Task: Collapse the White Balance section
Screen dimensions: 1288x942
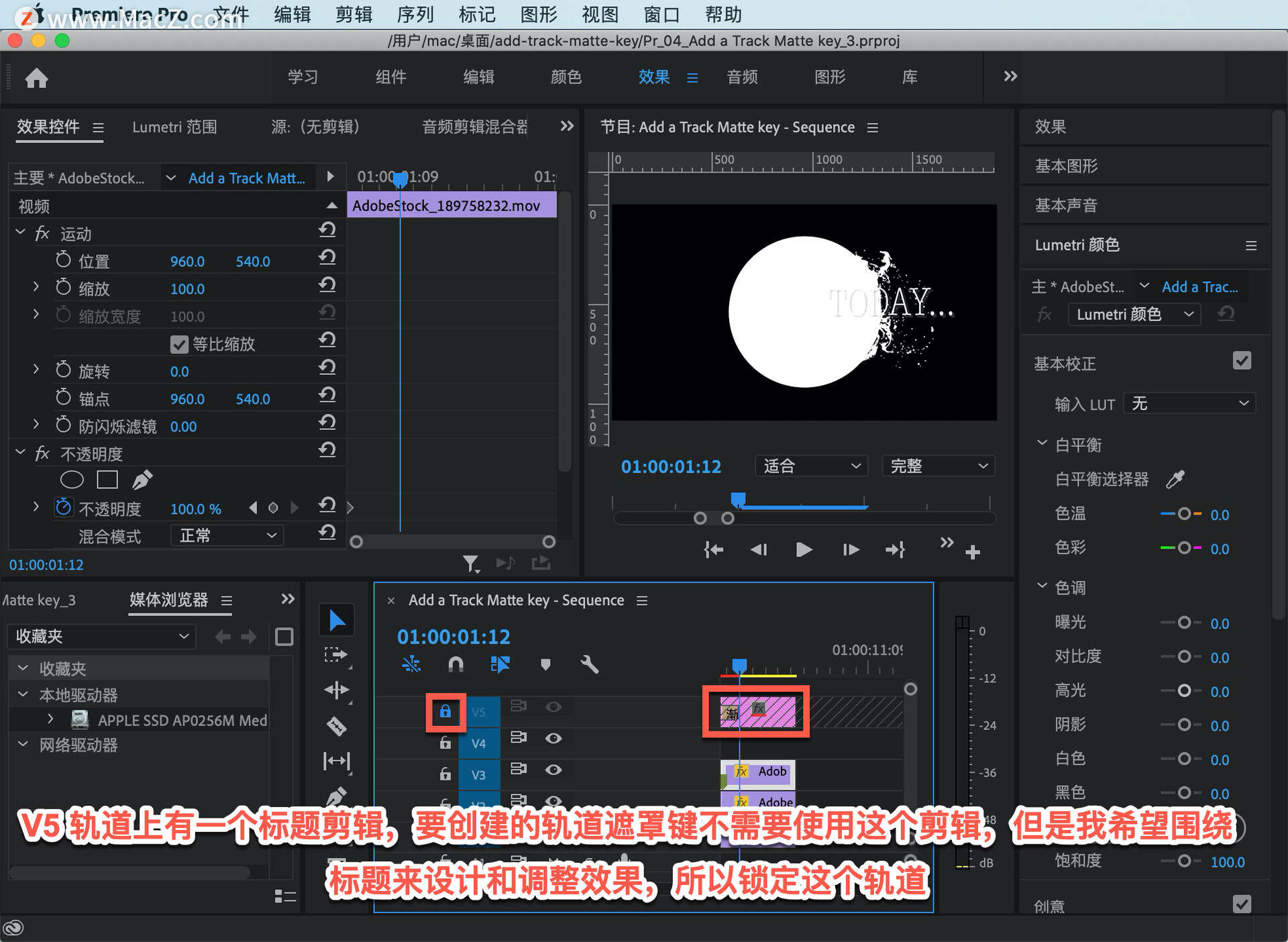Action: [x=1042, y=443]
